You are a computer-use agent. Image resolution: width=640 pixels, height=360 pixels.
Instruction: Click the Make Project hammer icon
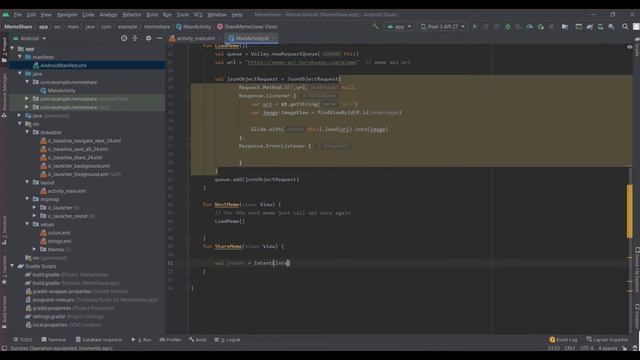click(376, 27)
